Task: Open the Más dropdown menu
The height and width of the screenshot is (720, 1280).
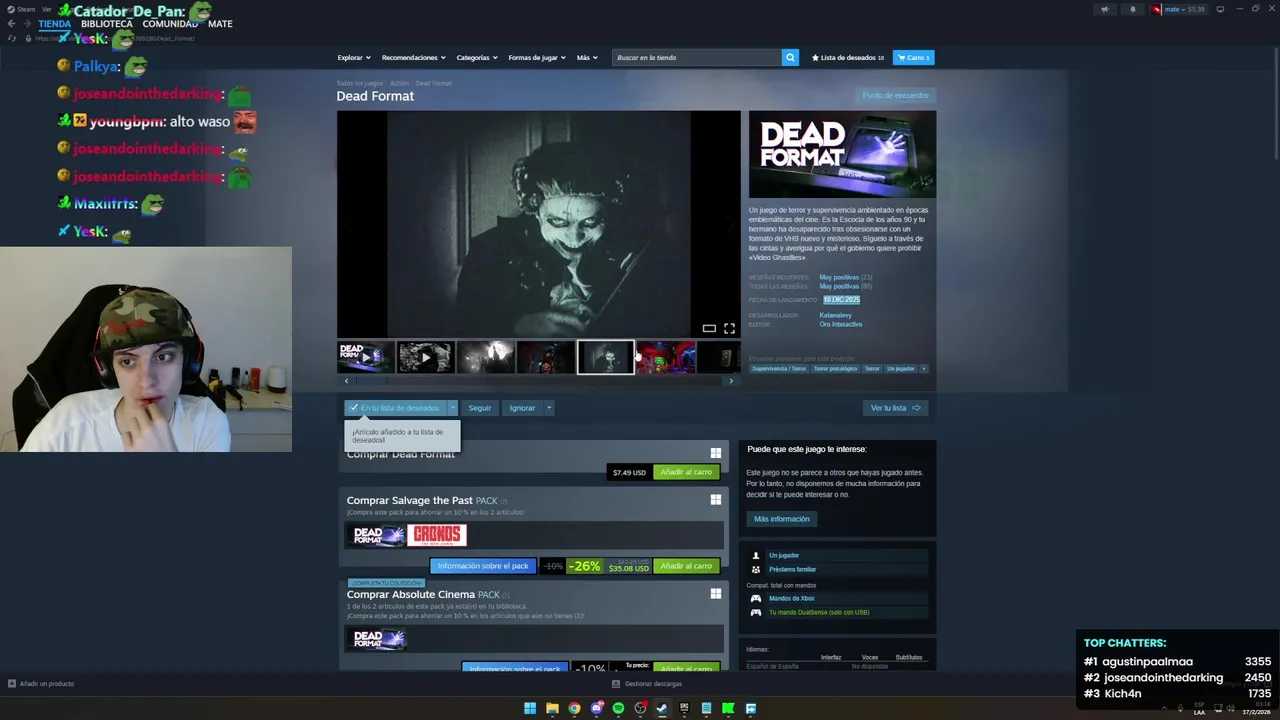Action: tap(586, 57)
